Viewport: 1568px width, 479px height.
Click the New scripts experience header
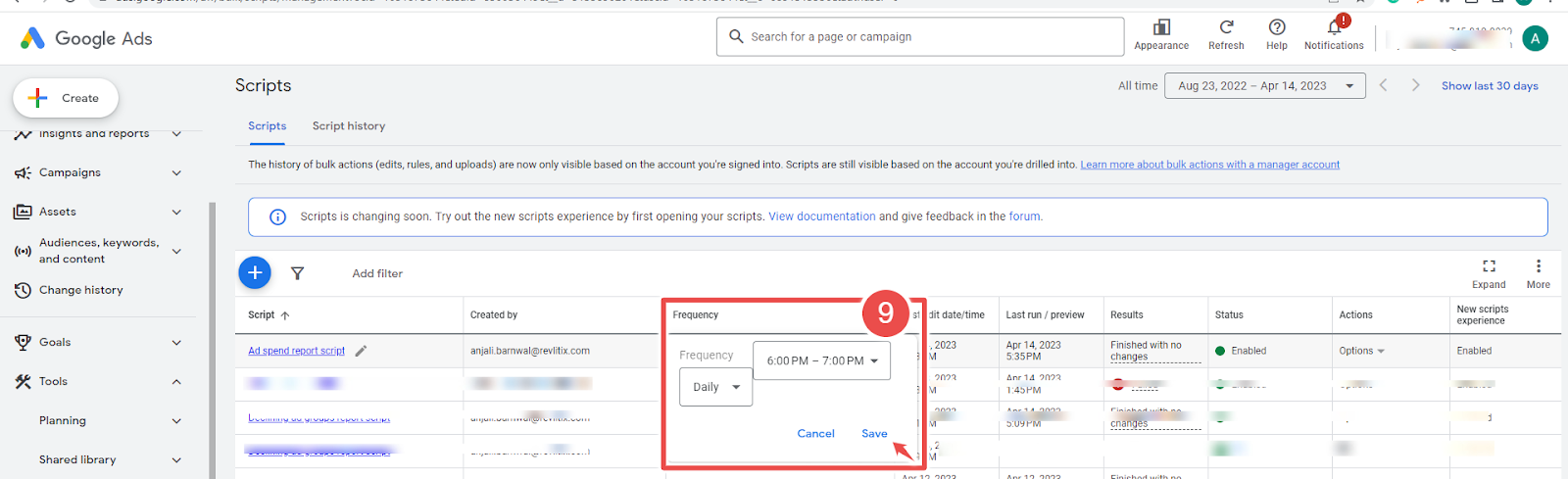tap(1483, 314)
